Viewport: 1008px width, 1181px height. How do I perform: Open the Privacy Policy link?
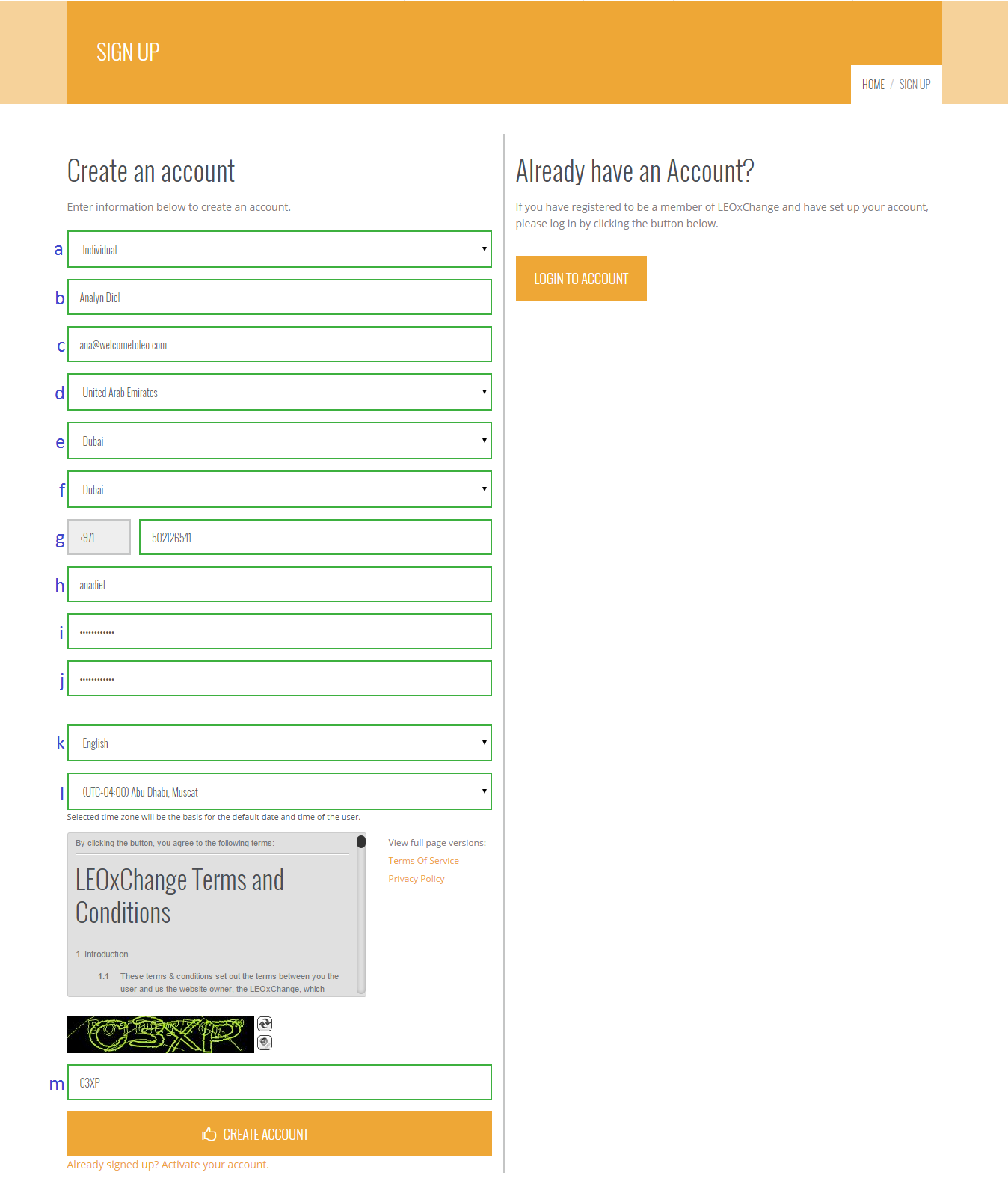[x=417, y=879]
